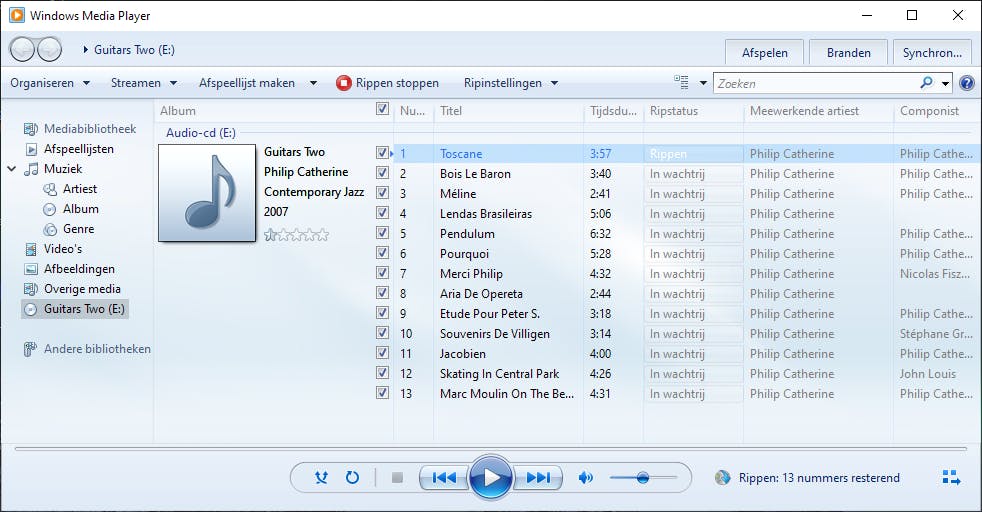
Task: Open Andere bibliotheken icon
Action: click(x=30, y=349)
